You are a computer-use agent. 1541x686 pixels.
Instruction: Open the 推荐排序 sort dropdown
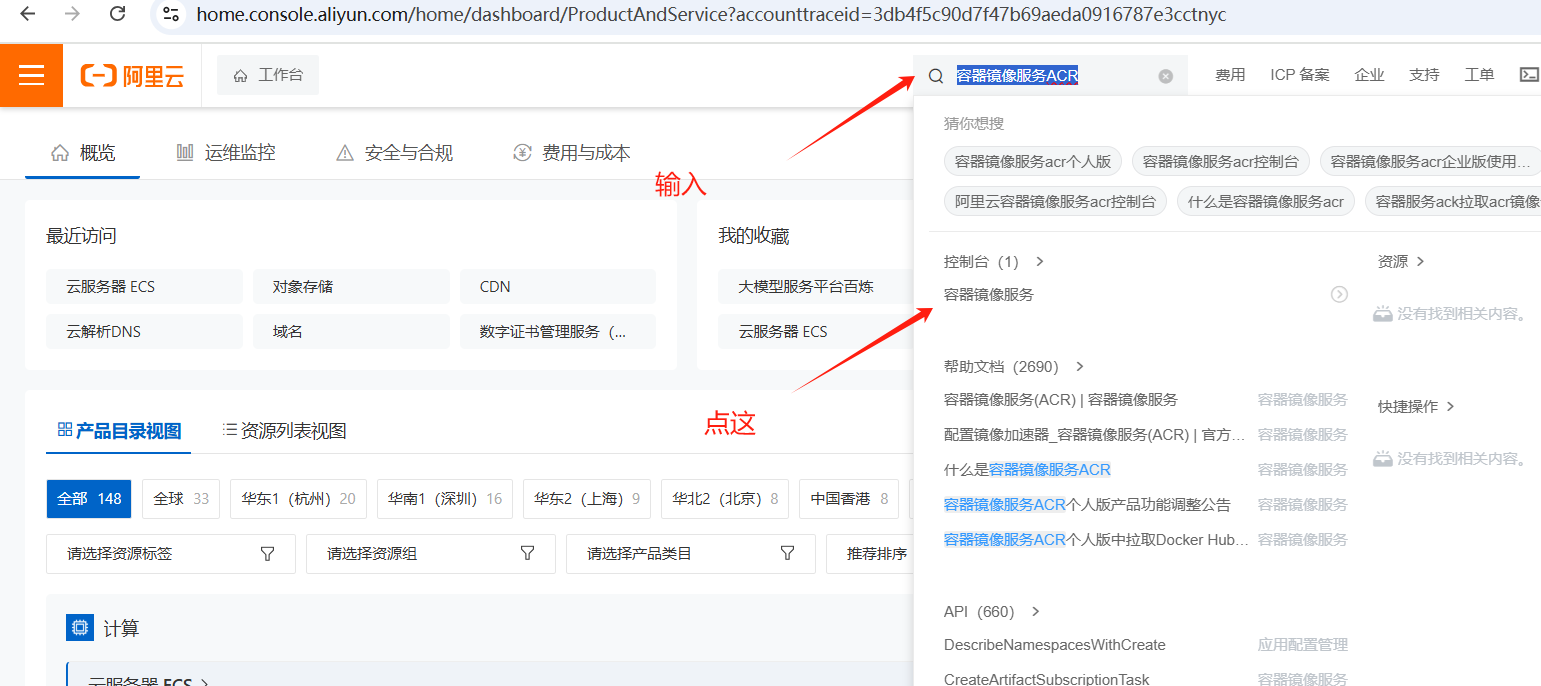pyautogui.click(x=870, y=554)
